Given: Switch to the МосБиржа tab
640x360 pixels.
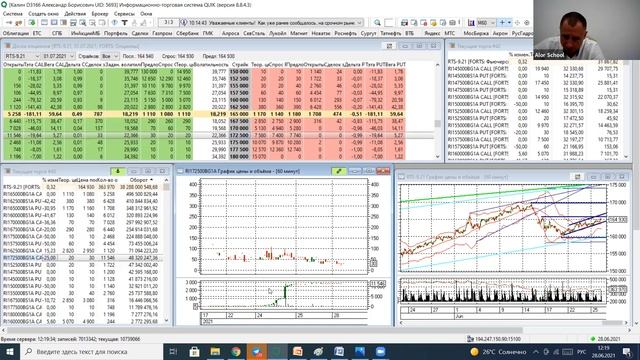Looking at the screenshot, I should click(x=476, y=33).
